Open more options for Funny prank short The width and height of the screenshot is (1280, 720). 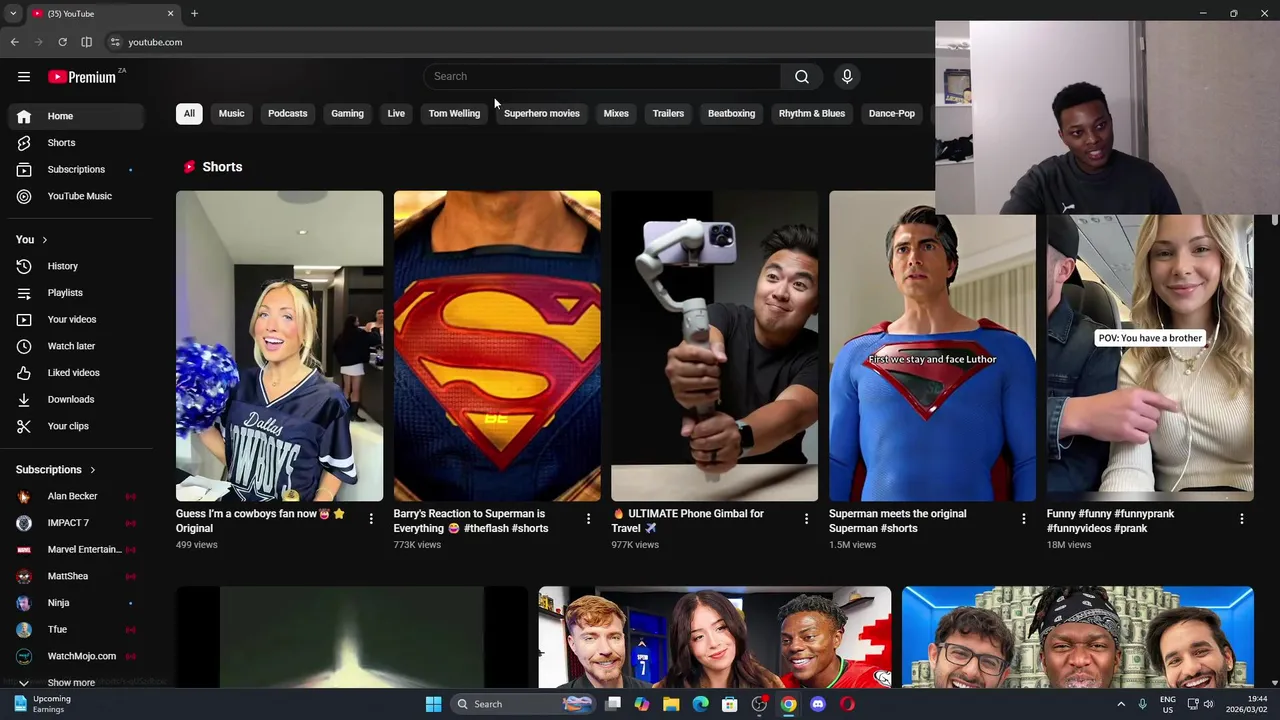pos(1241,519)
